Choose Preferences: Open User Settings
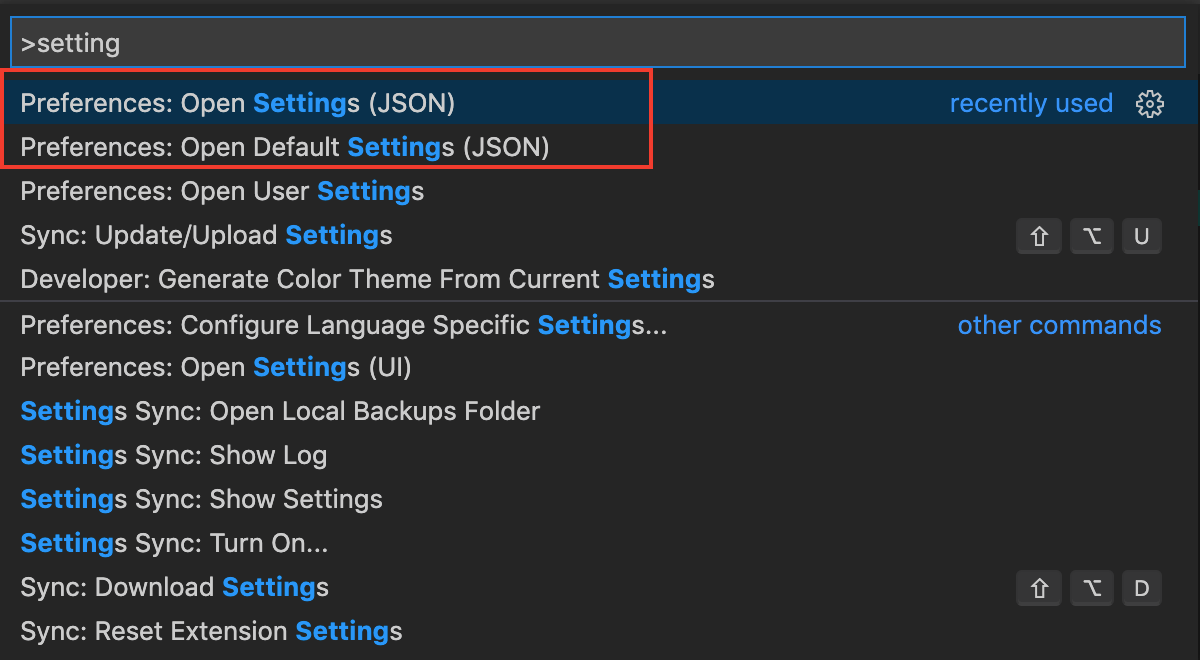 point(600,191)
